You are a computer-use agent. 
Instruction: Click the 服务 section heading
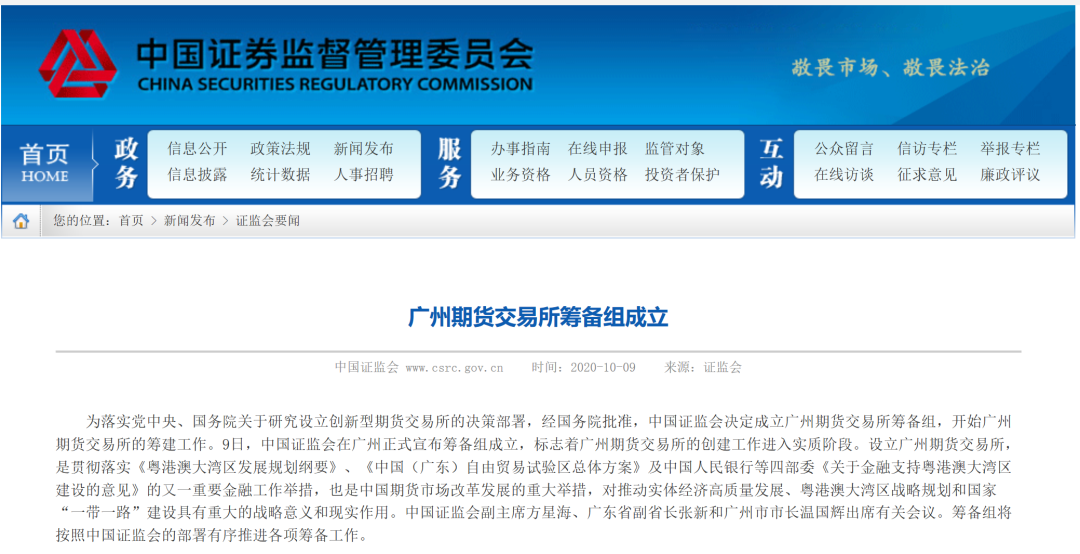(x=450, y=163)
